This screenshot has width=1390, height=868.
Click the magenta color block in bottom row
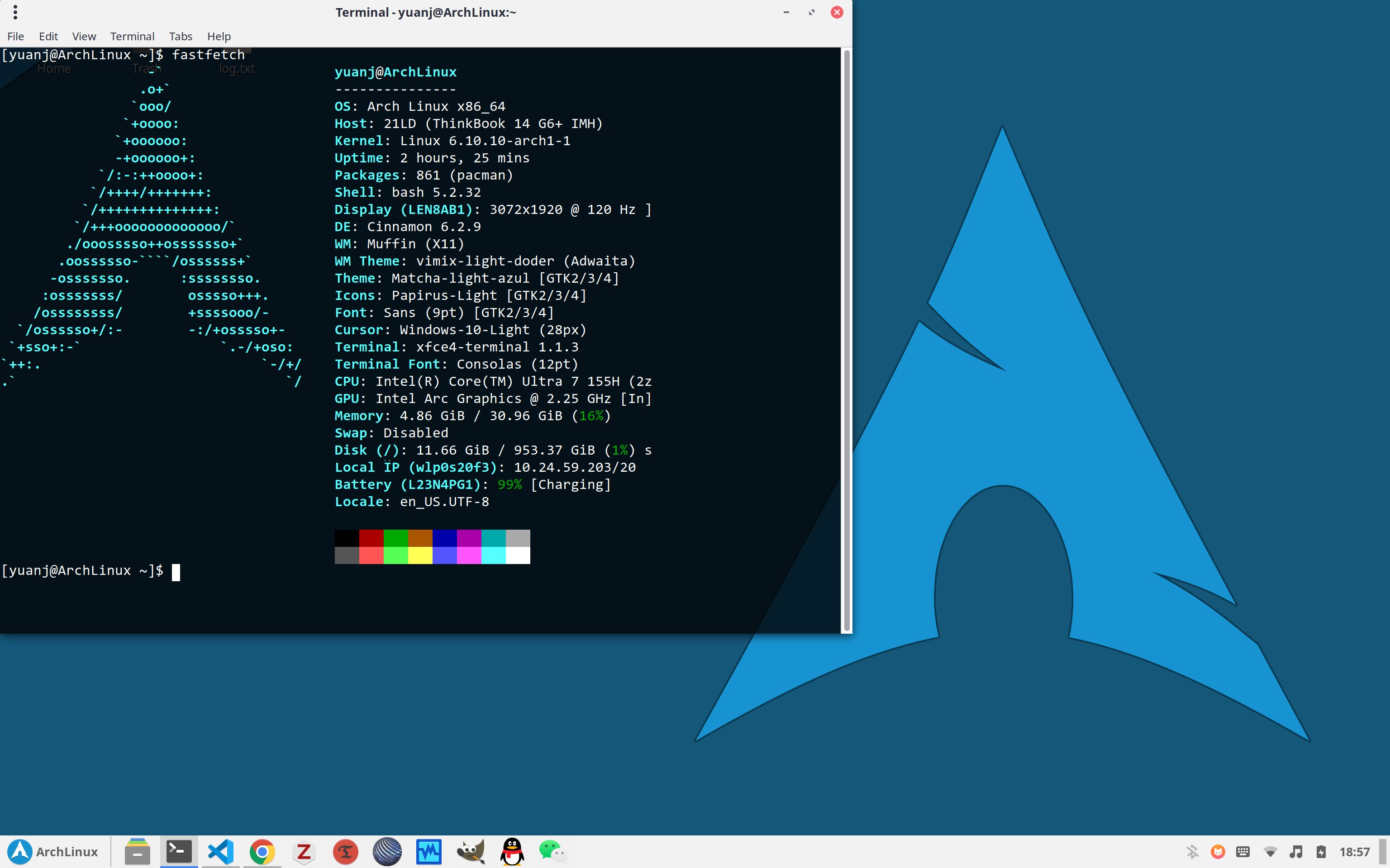[x=468, y=555]
